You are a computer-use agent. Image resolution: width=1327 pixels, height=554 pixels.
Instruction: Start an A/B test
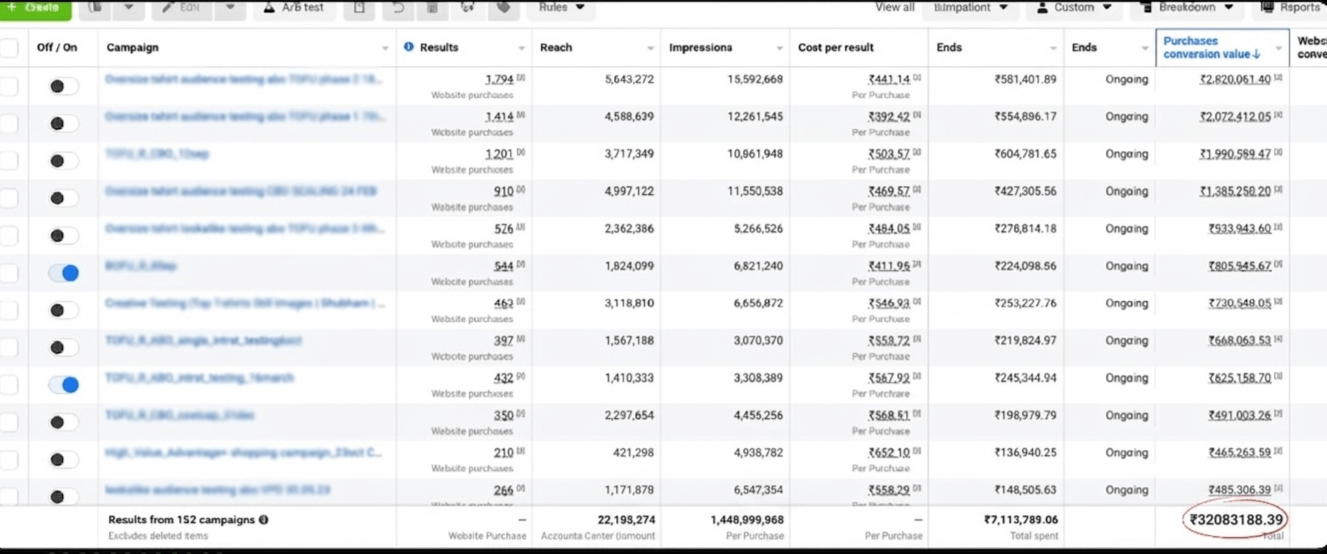coord(294,8)
